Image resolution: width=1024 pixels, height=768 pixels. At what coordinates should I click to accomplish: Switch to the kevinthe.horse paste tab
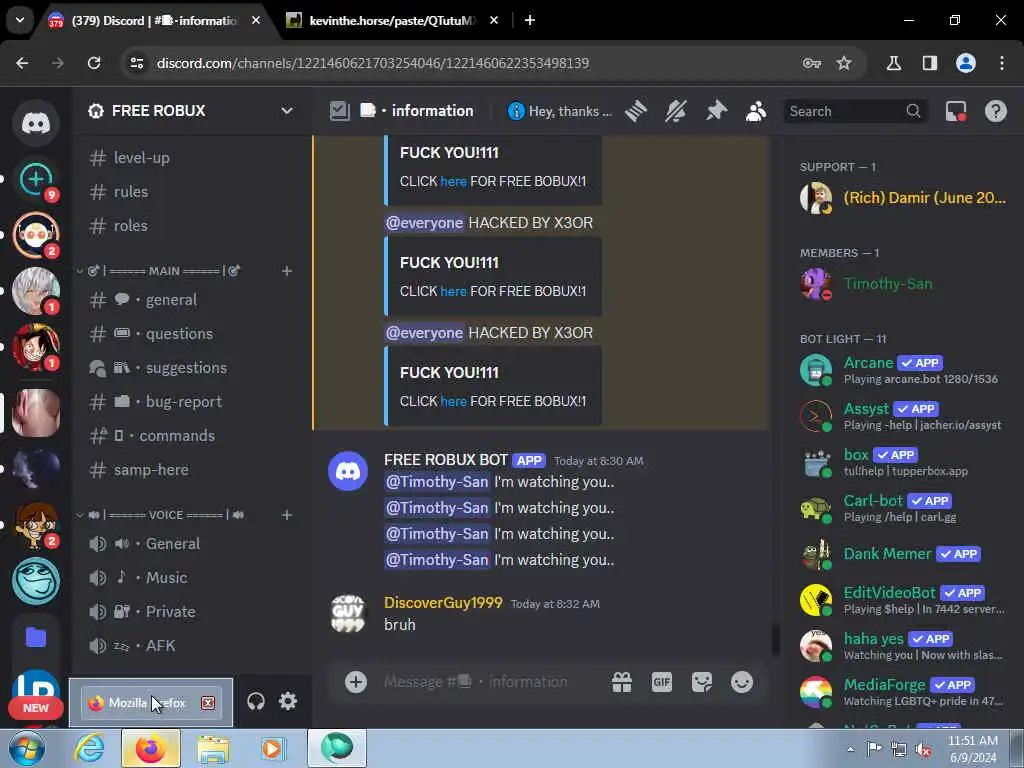[x=391, y=21]
